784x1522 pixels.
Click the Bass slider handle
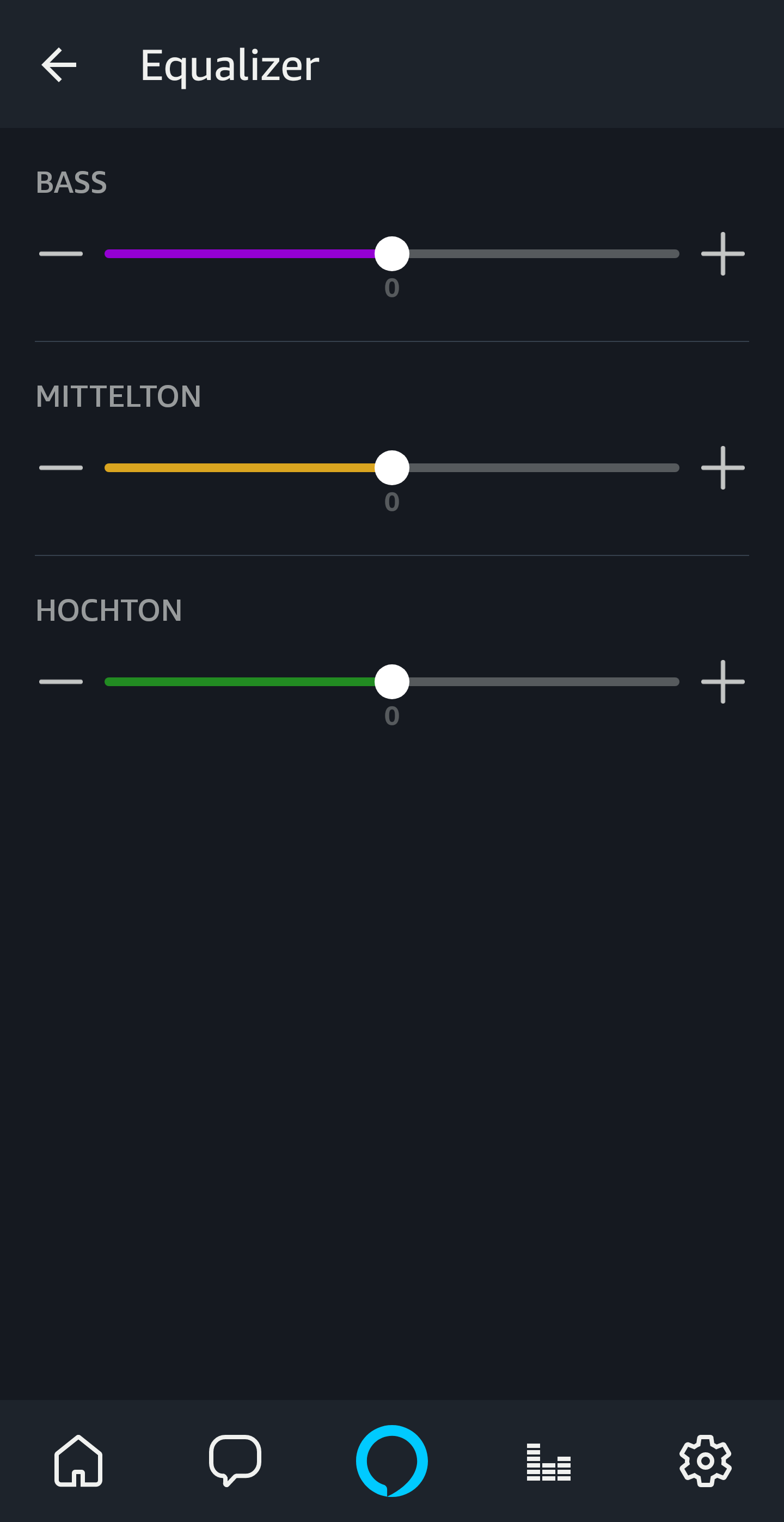(391, 254)
